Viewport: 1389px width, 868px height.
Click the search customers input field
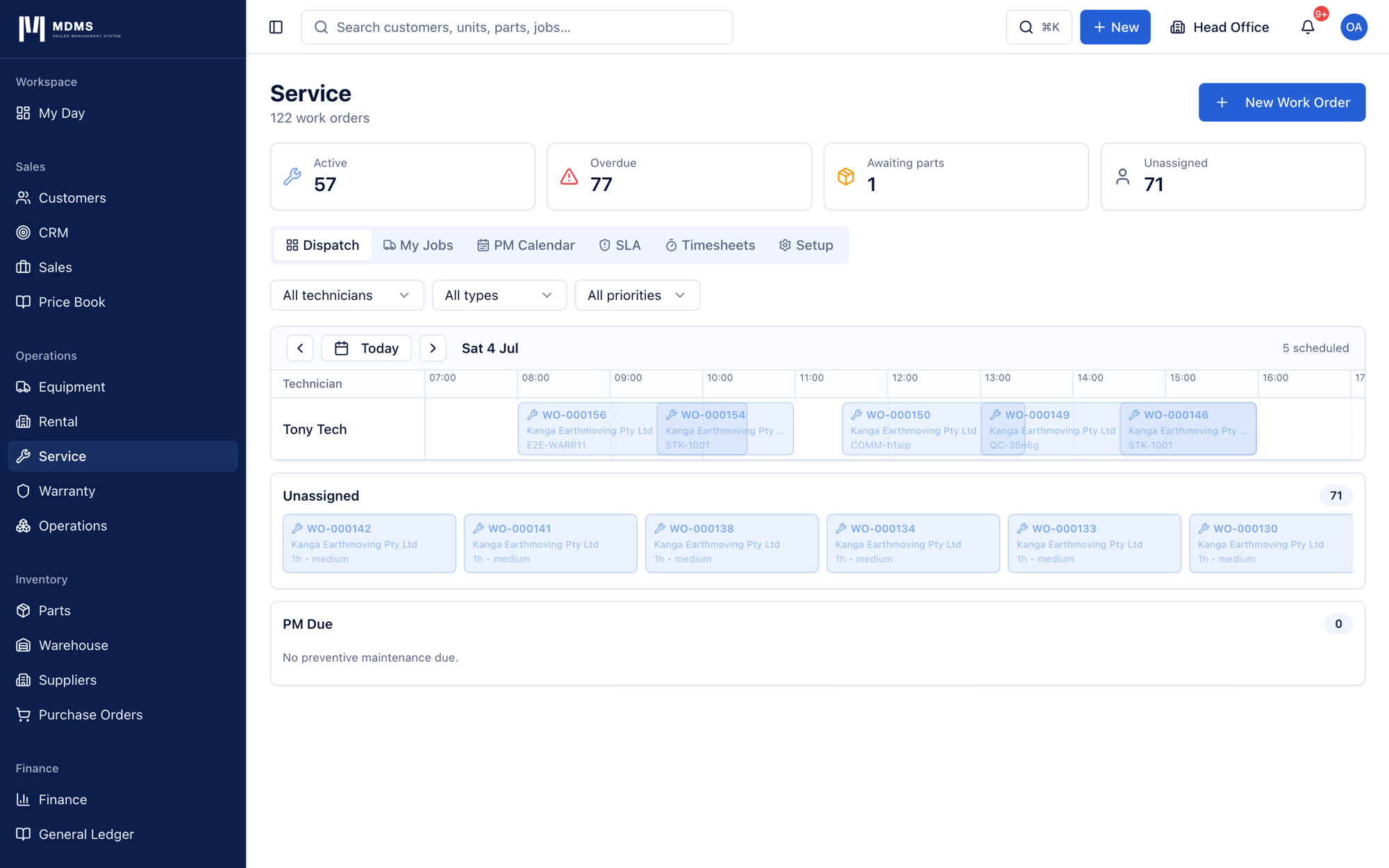click(x=517, y=27)
